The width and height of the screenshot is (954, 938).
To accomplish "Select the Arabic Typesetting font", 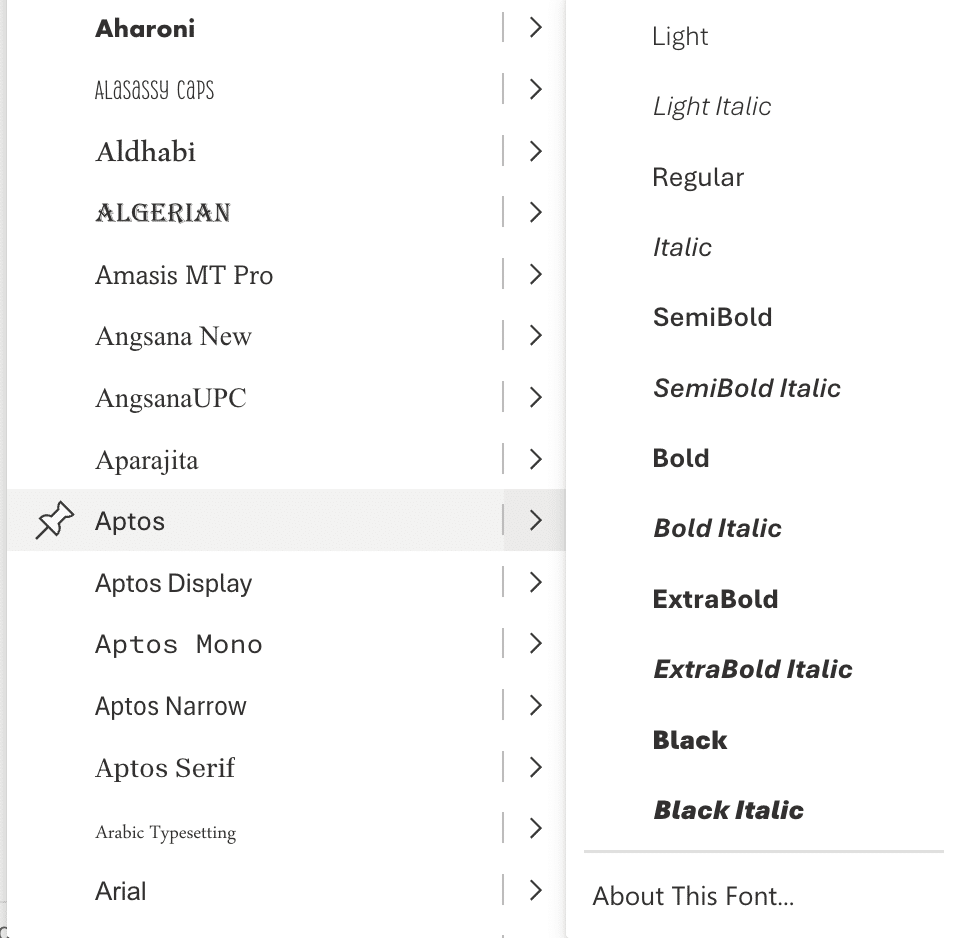I will click(166, 832).
